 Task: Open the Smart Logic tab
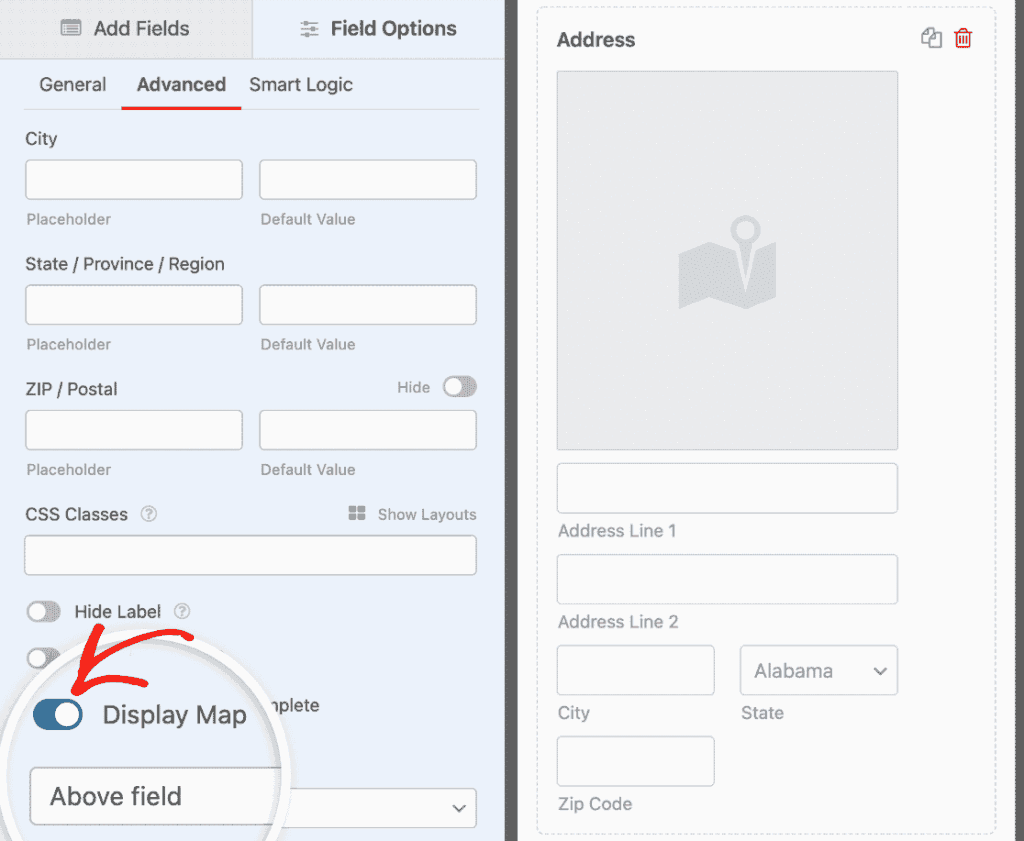tap(301, 85)
